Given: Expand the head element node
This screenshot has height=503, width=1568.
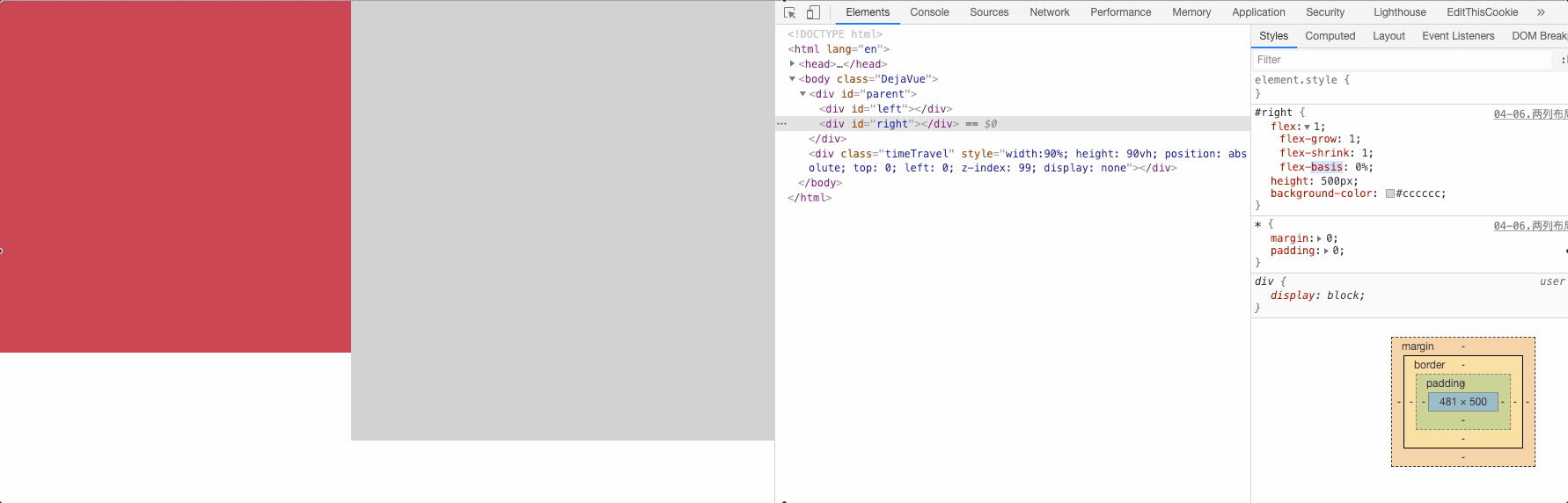Looking at the screenshot, I should pyautogui.click(x=792, y=64).
